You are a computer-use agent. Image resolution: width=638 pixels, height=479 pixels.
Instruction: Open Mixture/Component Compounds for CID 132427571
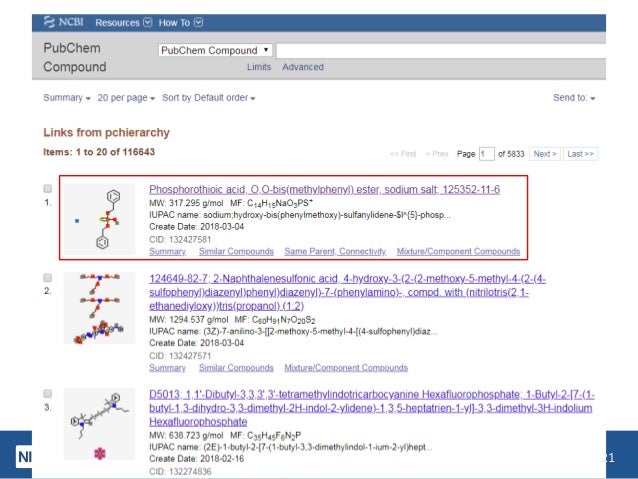coord(346,367)
